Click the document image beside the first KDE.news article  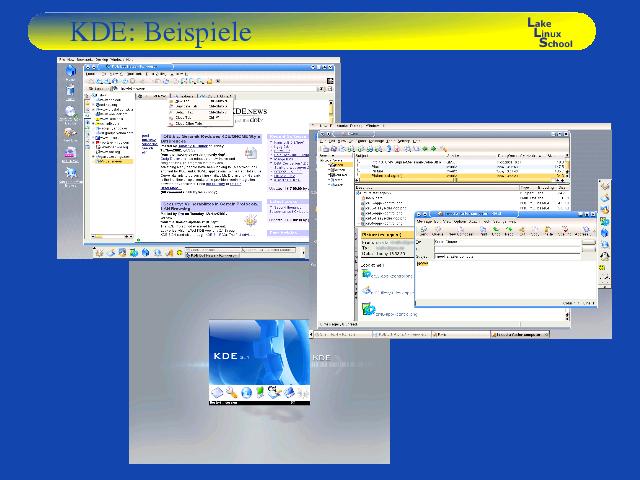coord(250,153)
